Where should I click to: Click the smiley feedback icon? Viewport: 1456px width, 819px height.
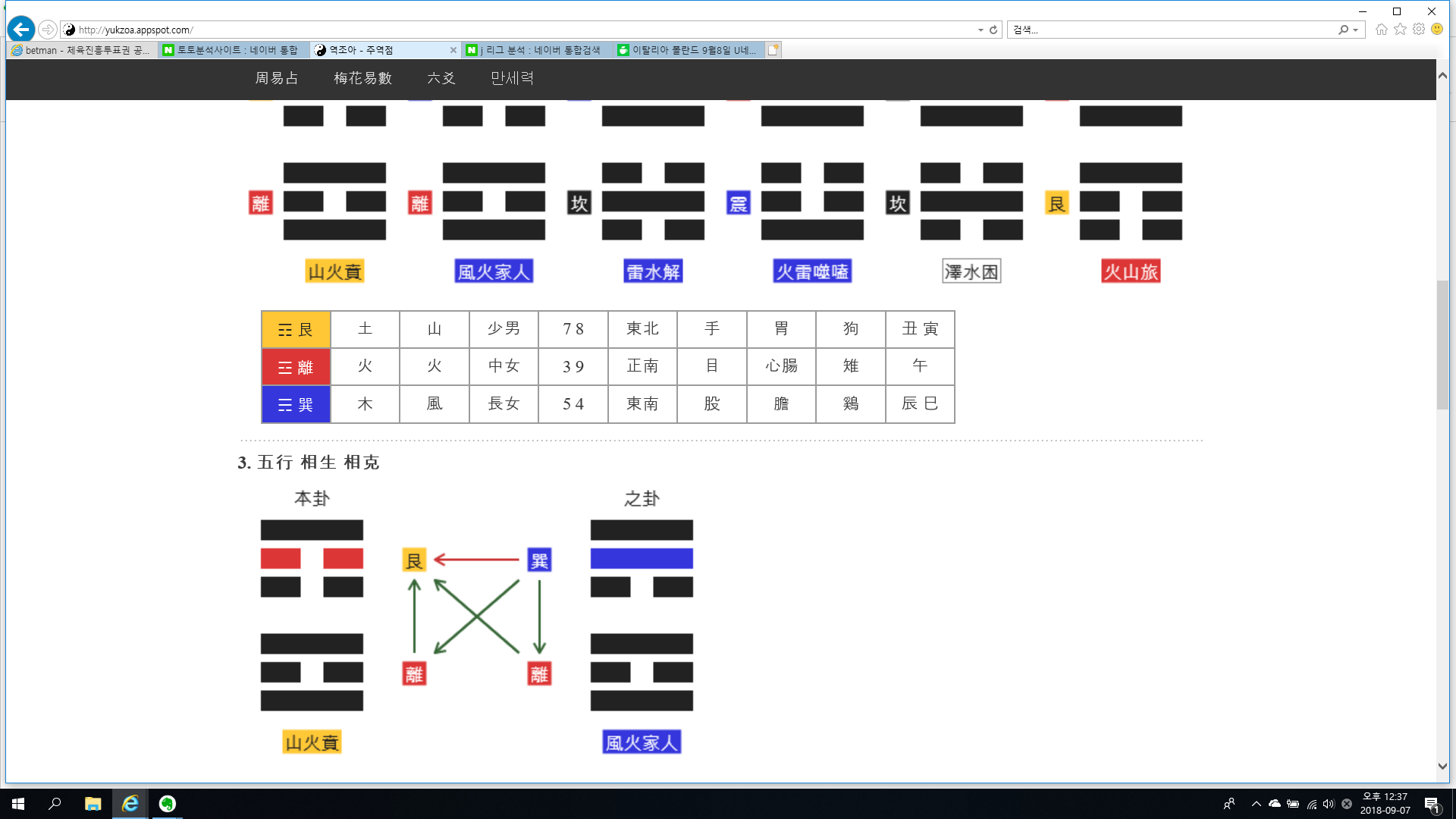pyautogui.click(x=1437, y=29)
